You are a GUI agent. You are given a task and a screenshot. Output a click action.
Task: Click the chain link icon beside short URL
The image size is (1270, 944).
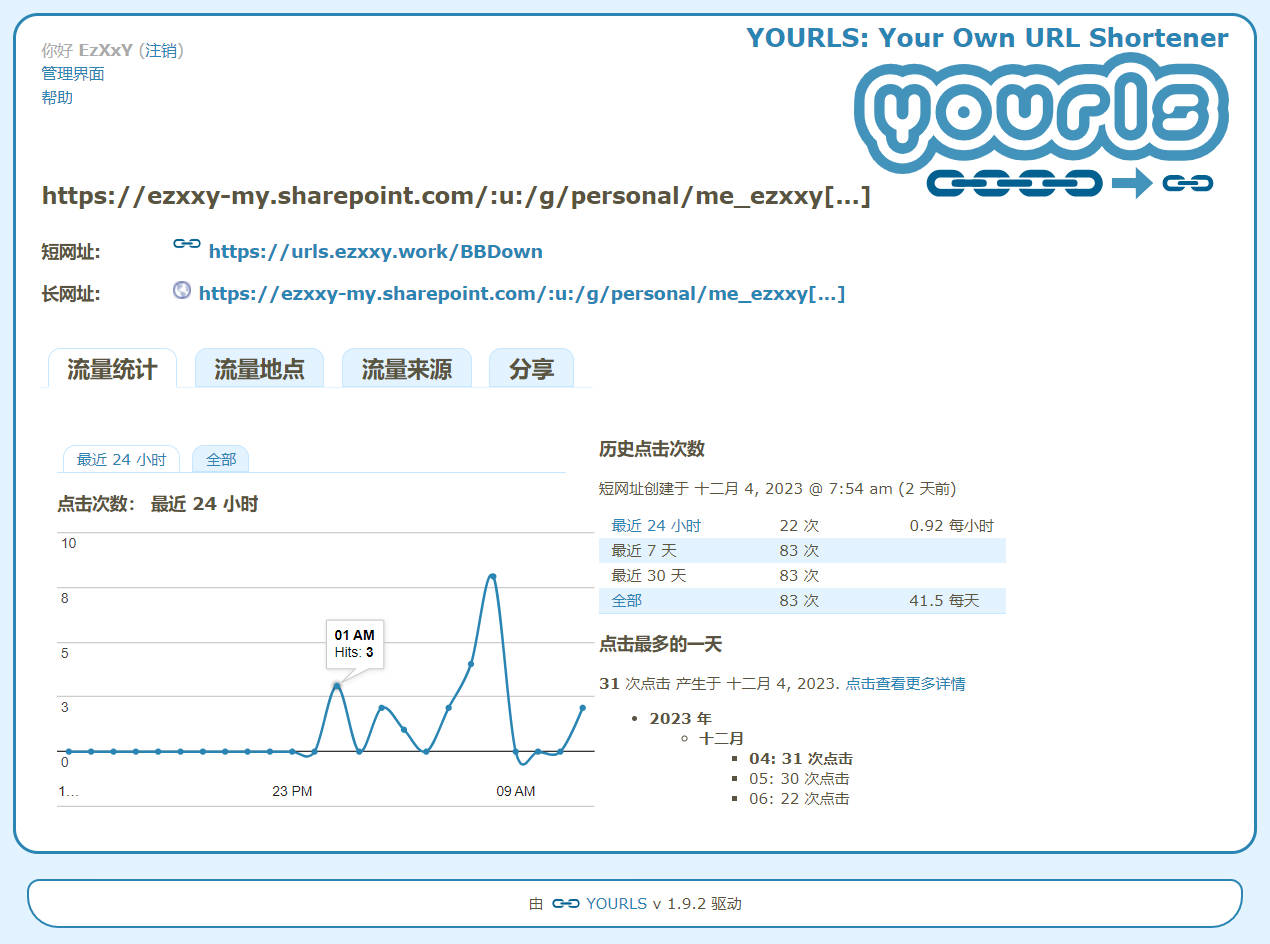[x=187, y=243]
